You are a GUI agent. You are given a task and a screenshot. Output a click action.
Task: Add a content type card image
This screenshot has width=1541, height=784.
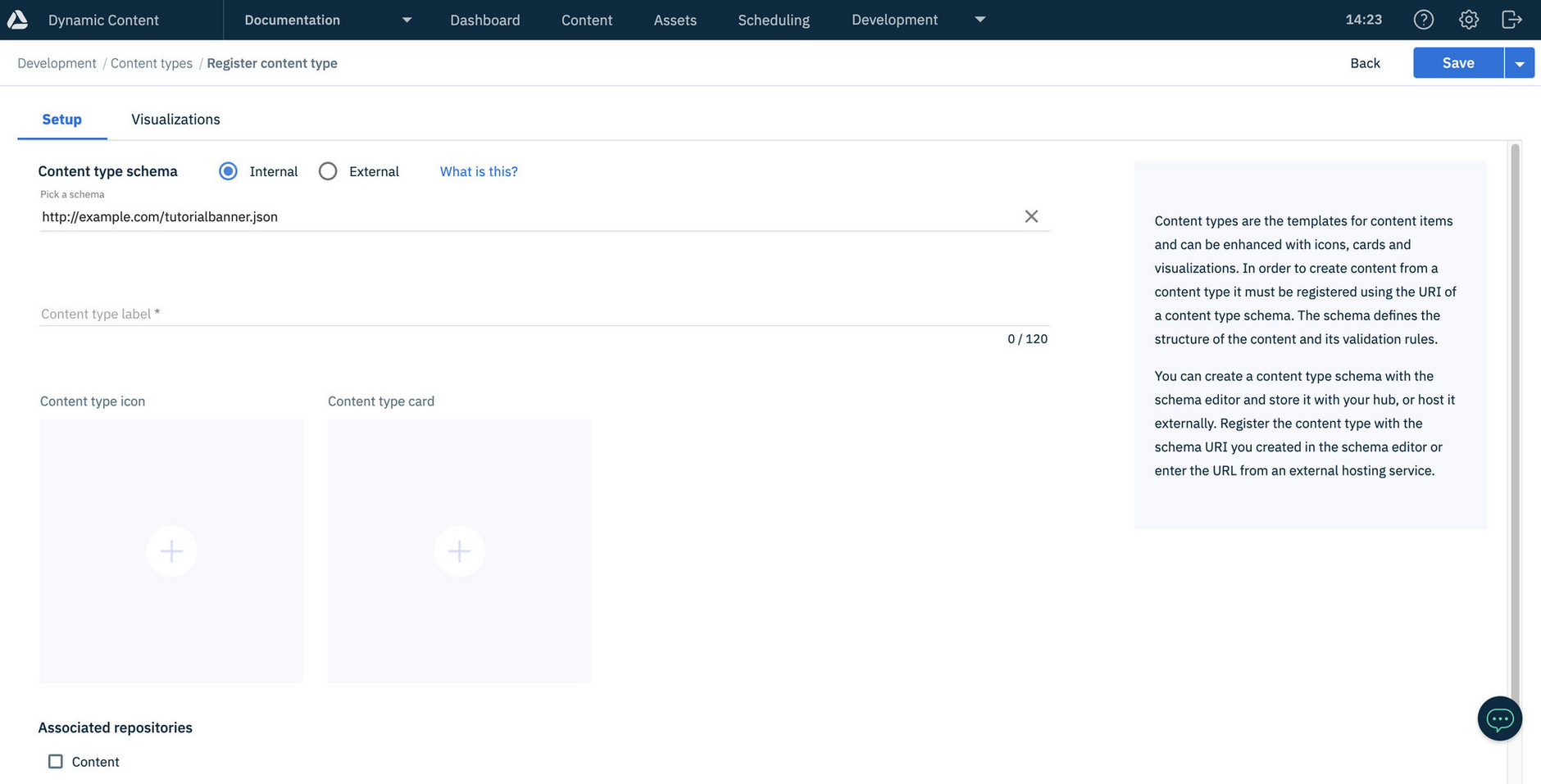coord(459,551)
